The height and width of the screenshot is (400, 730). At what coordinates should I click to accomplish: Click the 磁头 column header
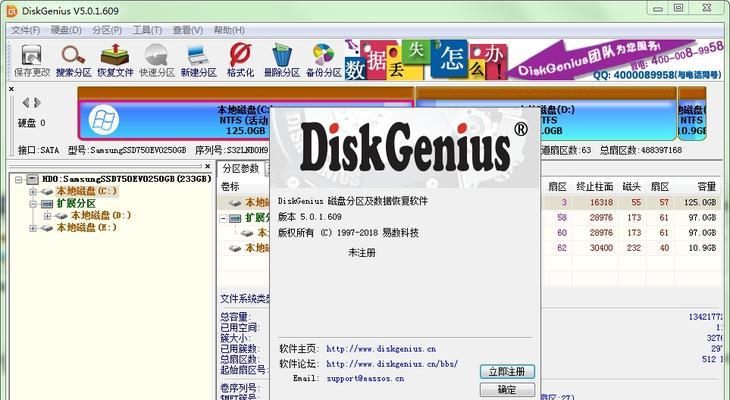point(631,187)
